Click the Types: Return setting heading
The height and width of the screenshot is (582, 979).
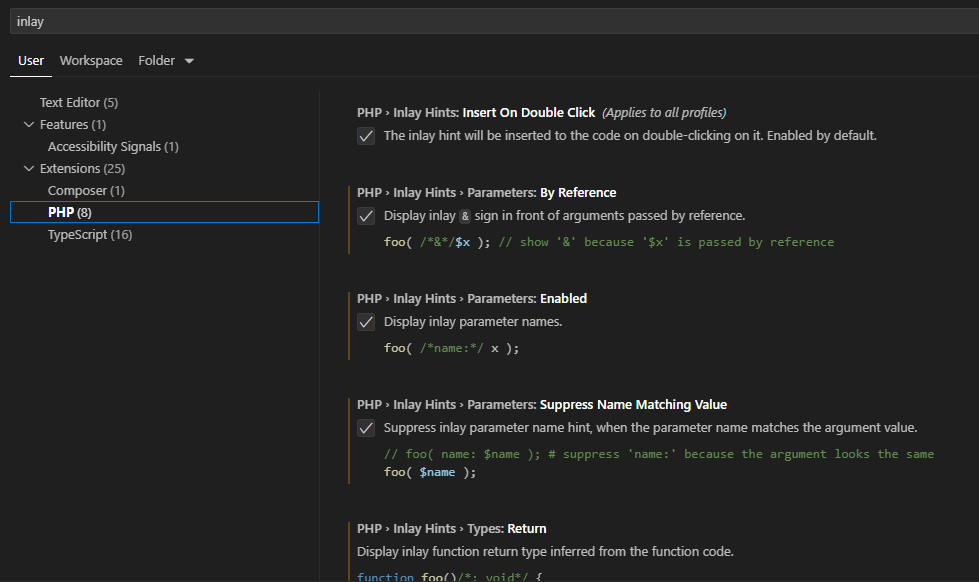[x=451, y=529]
